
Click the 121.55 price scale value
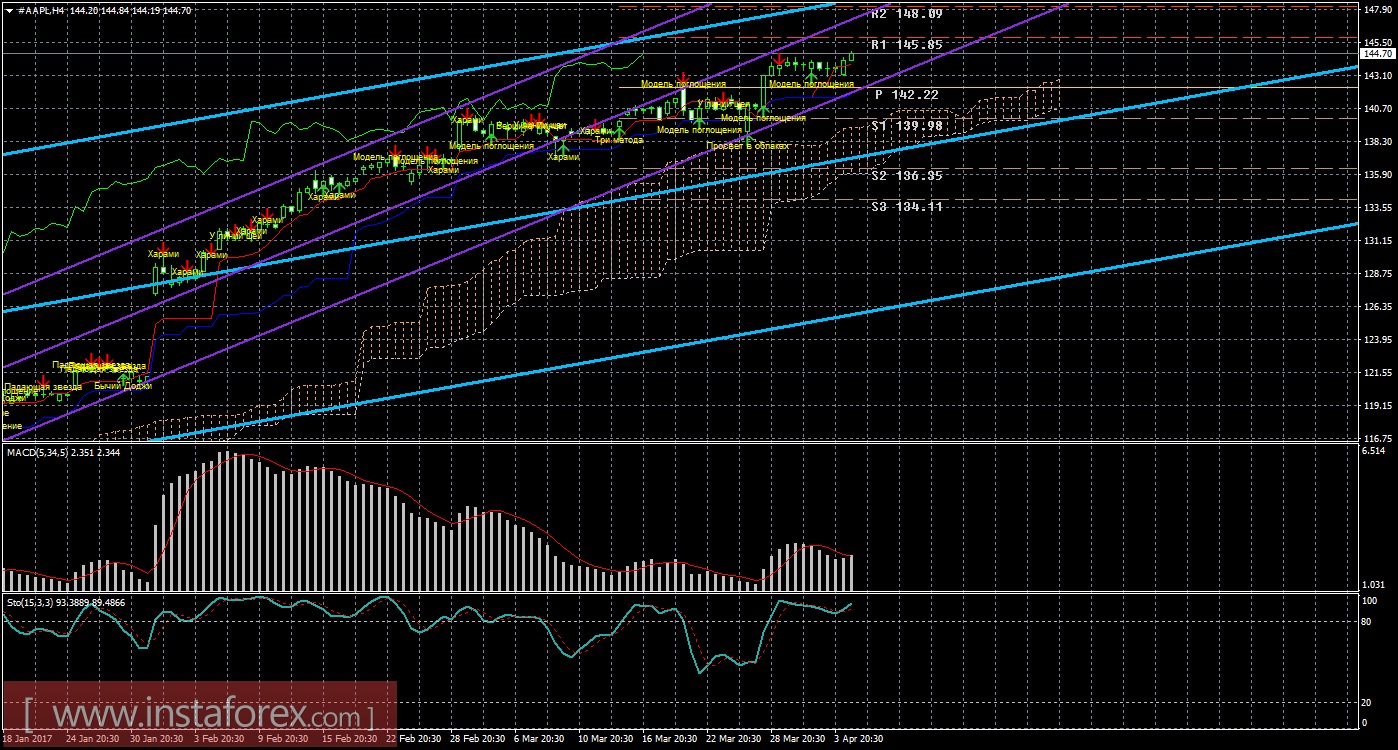1379,373
